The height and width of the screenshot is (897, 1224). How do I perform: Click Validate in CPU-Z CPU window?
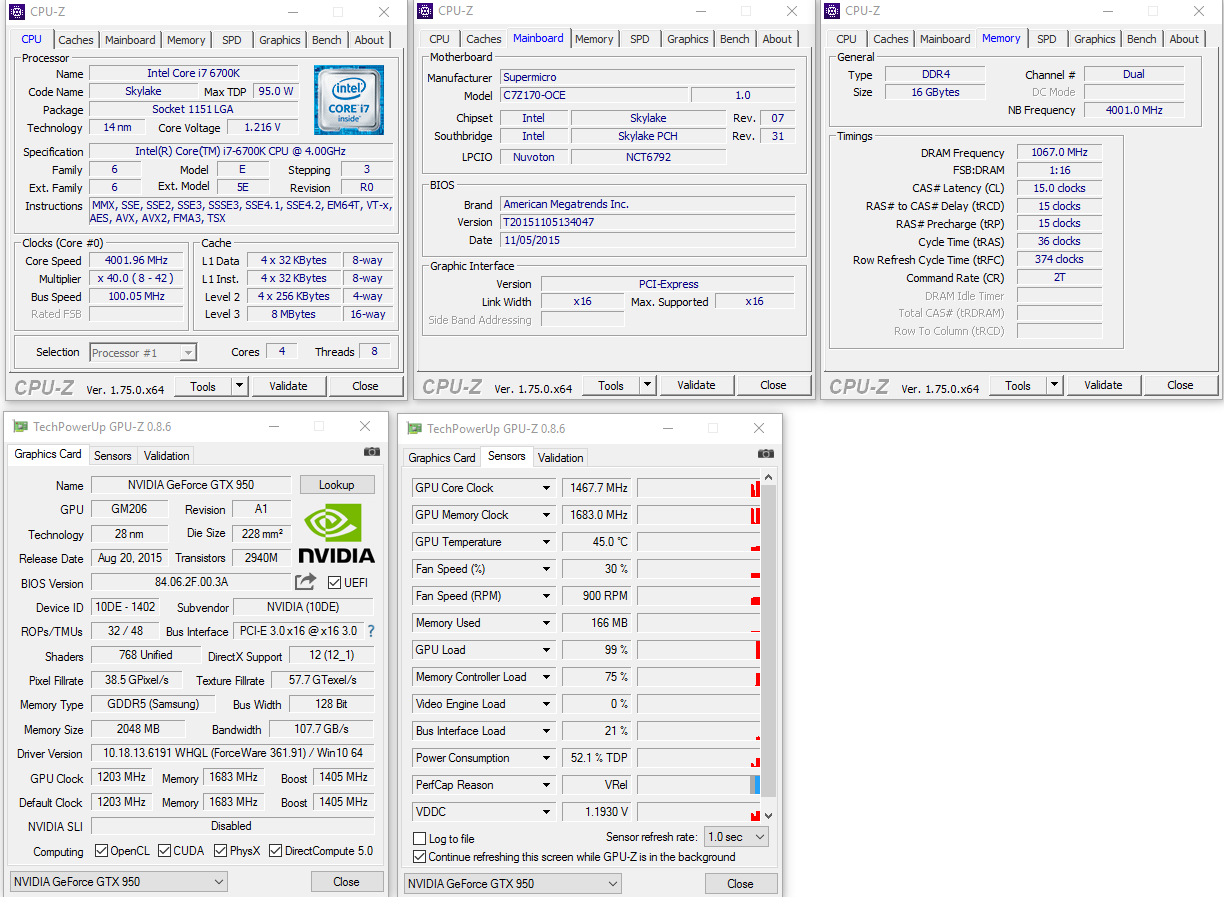point(288,386)
